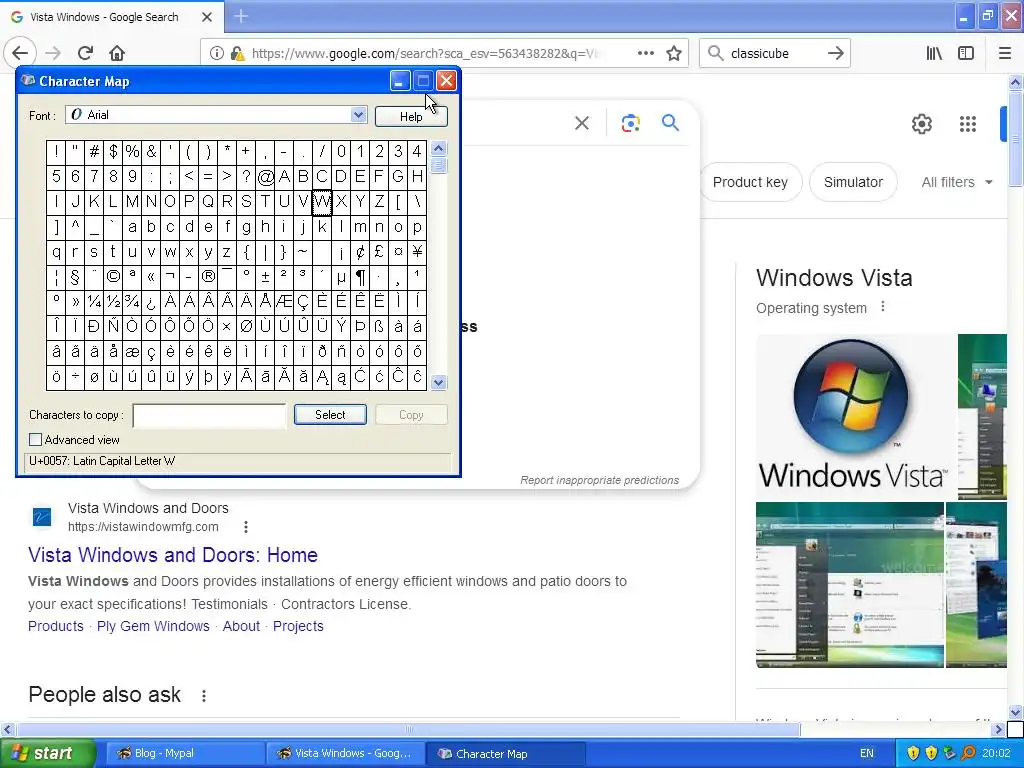Viewport: 1024px width, 768px height.
Task: Show site information via the info icon
Action: click(x=216, y=54)
